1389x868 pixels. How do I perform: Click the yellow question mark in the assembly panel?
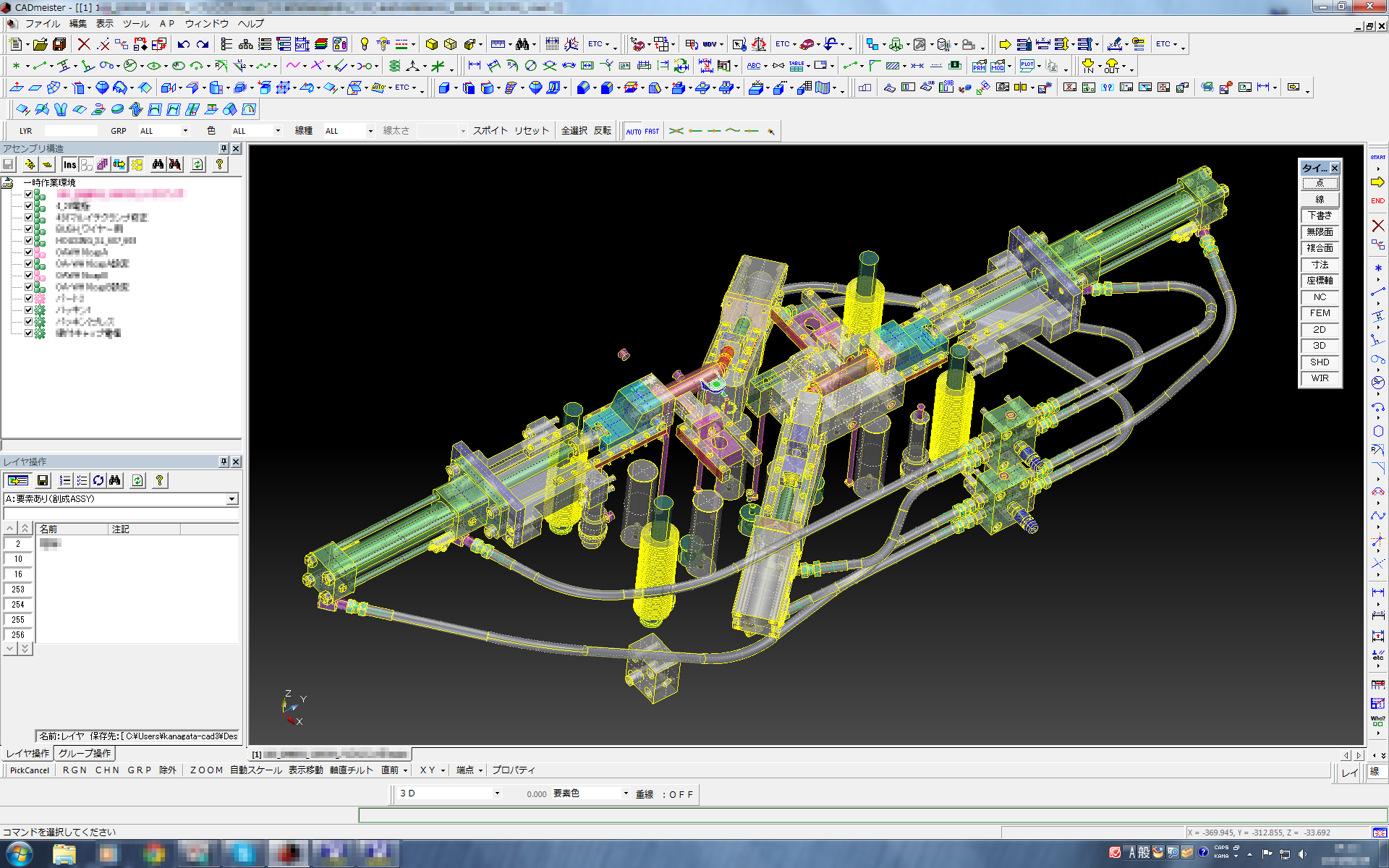219,165
